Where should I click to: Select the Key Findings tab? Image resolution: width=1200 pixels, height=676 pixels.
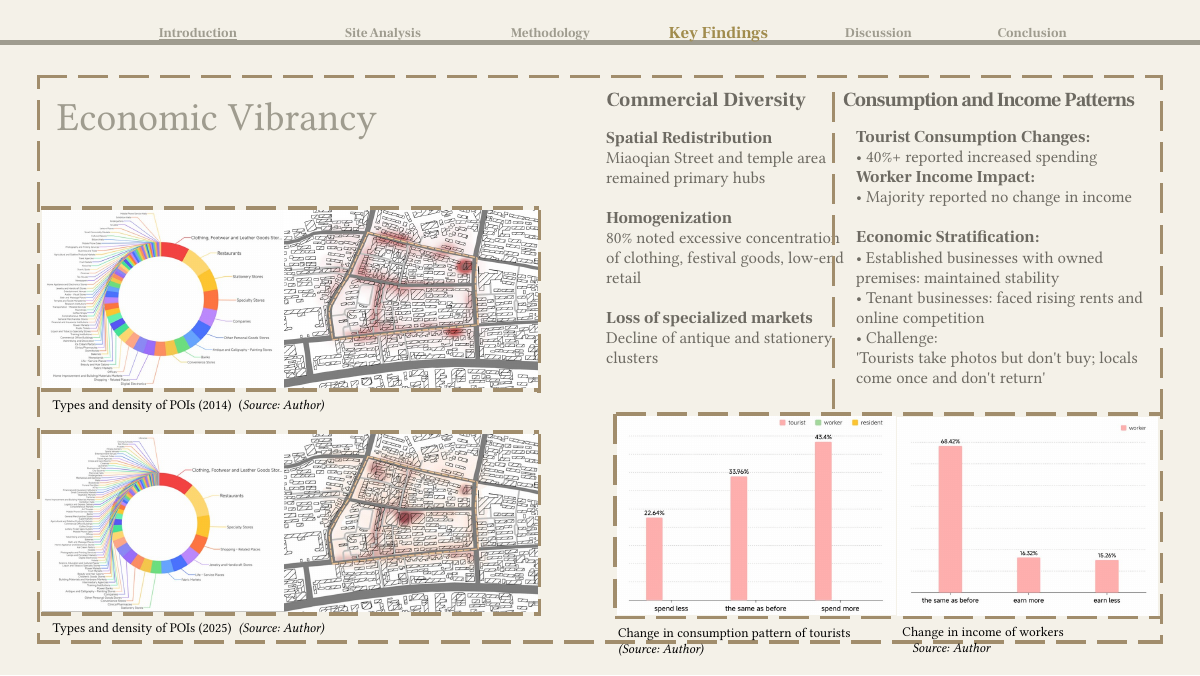(718, 33)
